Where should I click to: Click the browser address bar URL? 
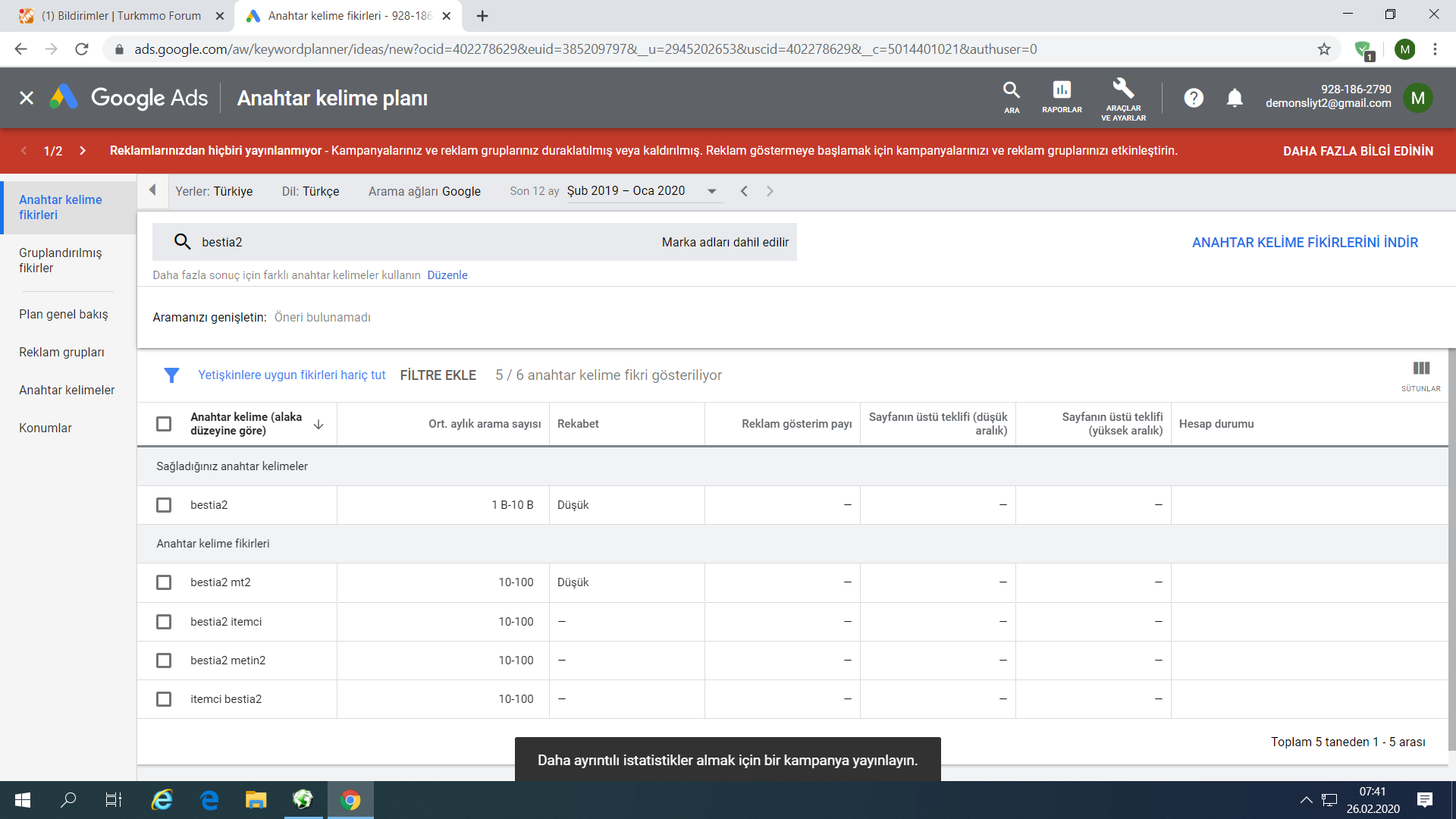(x=585, y=49)
